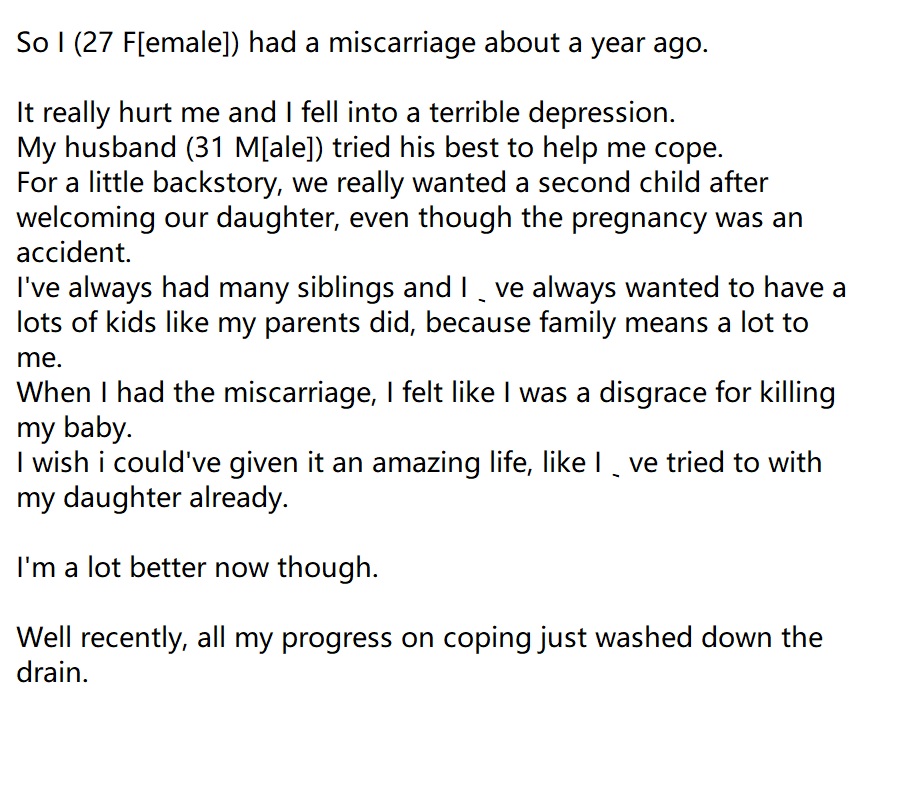This screenshot has height=807, width=900.
Task: Click the word "husband"
Action: (121, 148)
